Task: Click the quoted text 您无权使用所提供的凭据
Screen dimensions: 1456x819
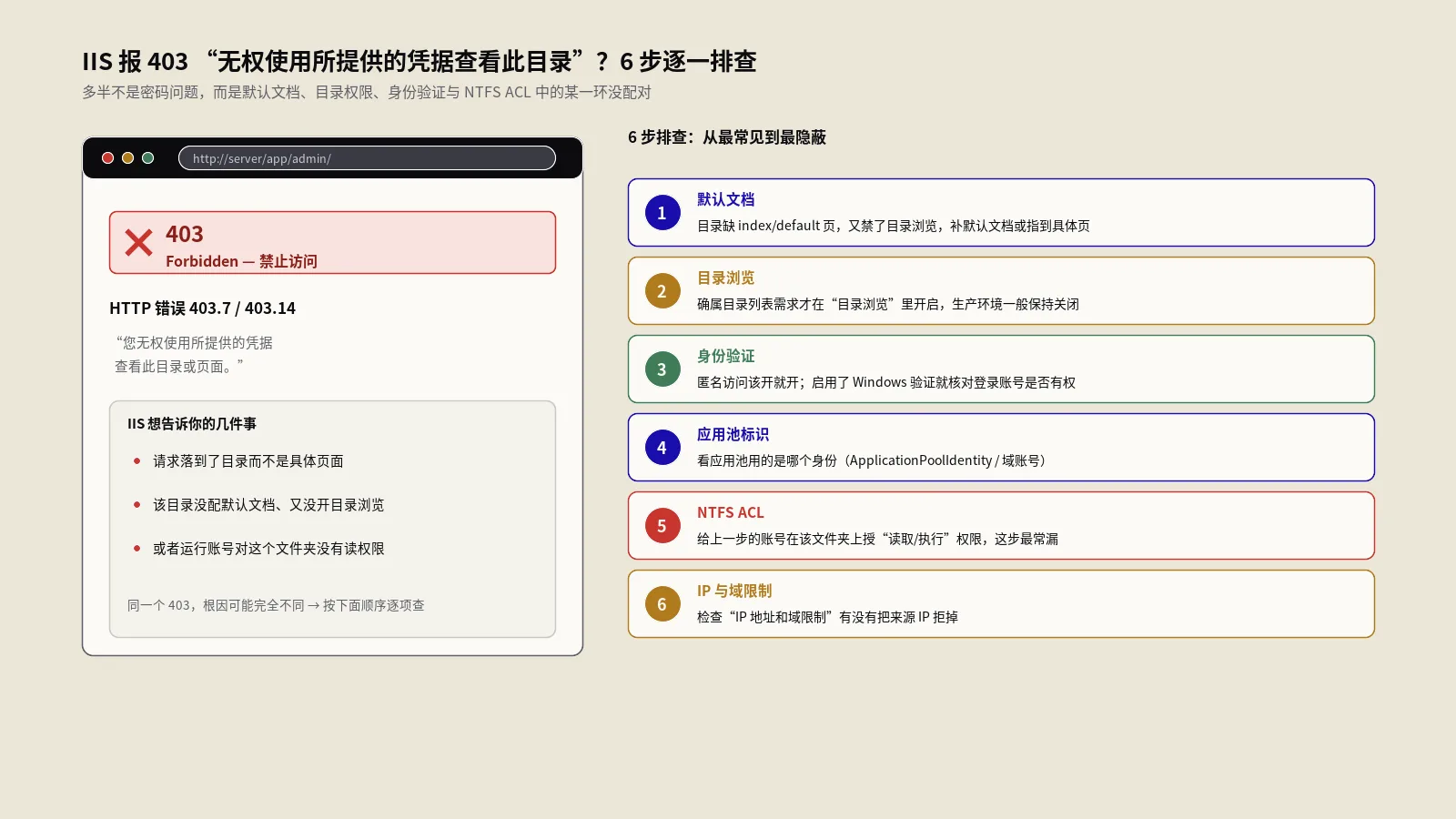Action: tap(194, 343)
